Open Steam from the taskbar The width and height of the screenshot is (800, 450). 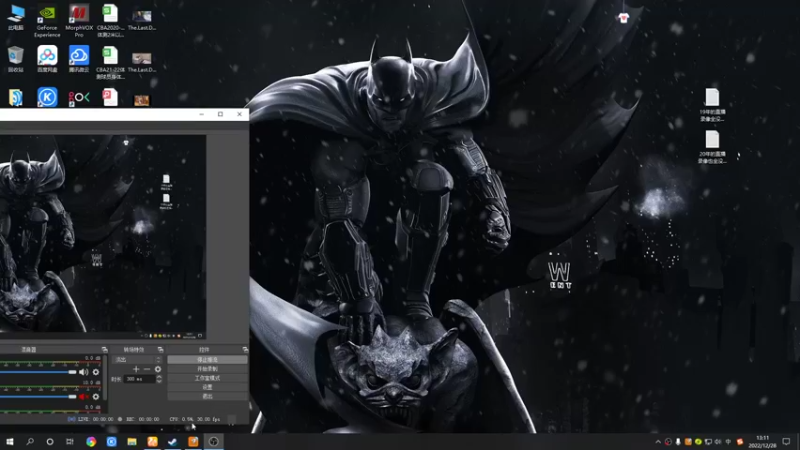172,441
